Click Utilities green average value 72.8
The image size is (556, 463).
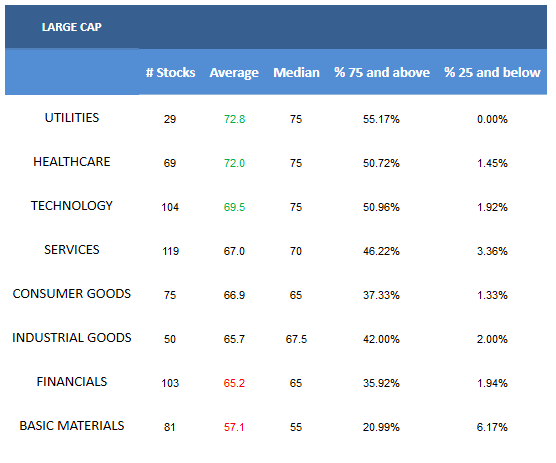pos(234,119)
